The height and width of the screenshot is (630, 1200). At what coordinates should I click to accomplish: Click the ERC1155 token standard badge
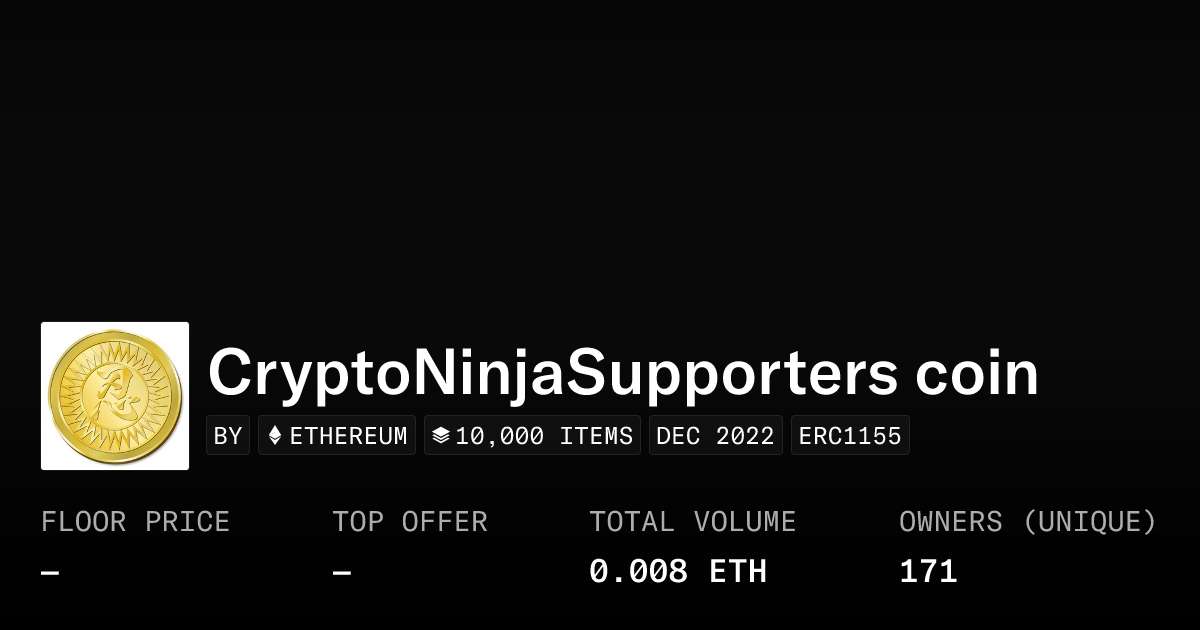(850, 436)
